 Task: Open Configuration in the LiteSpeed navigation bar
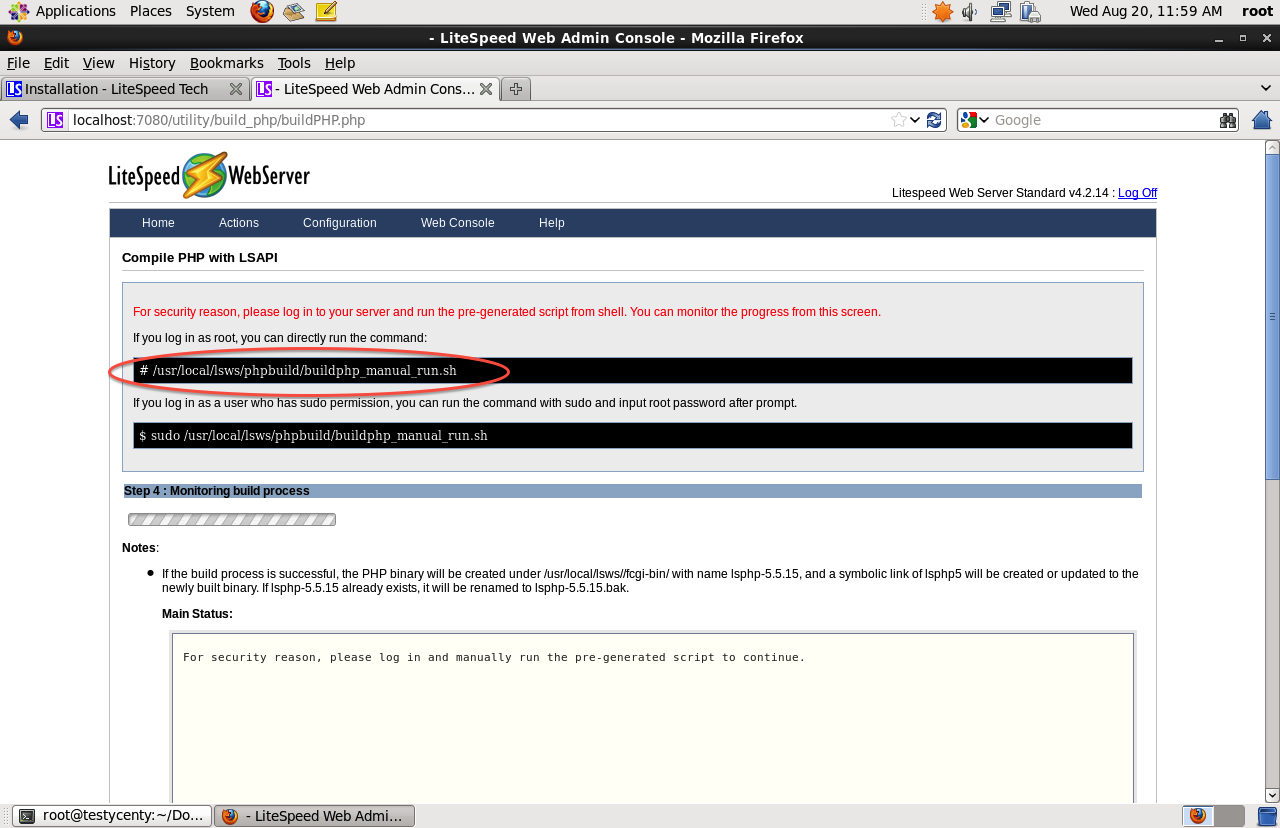[x=340, y=223]
